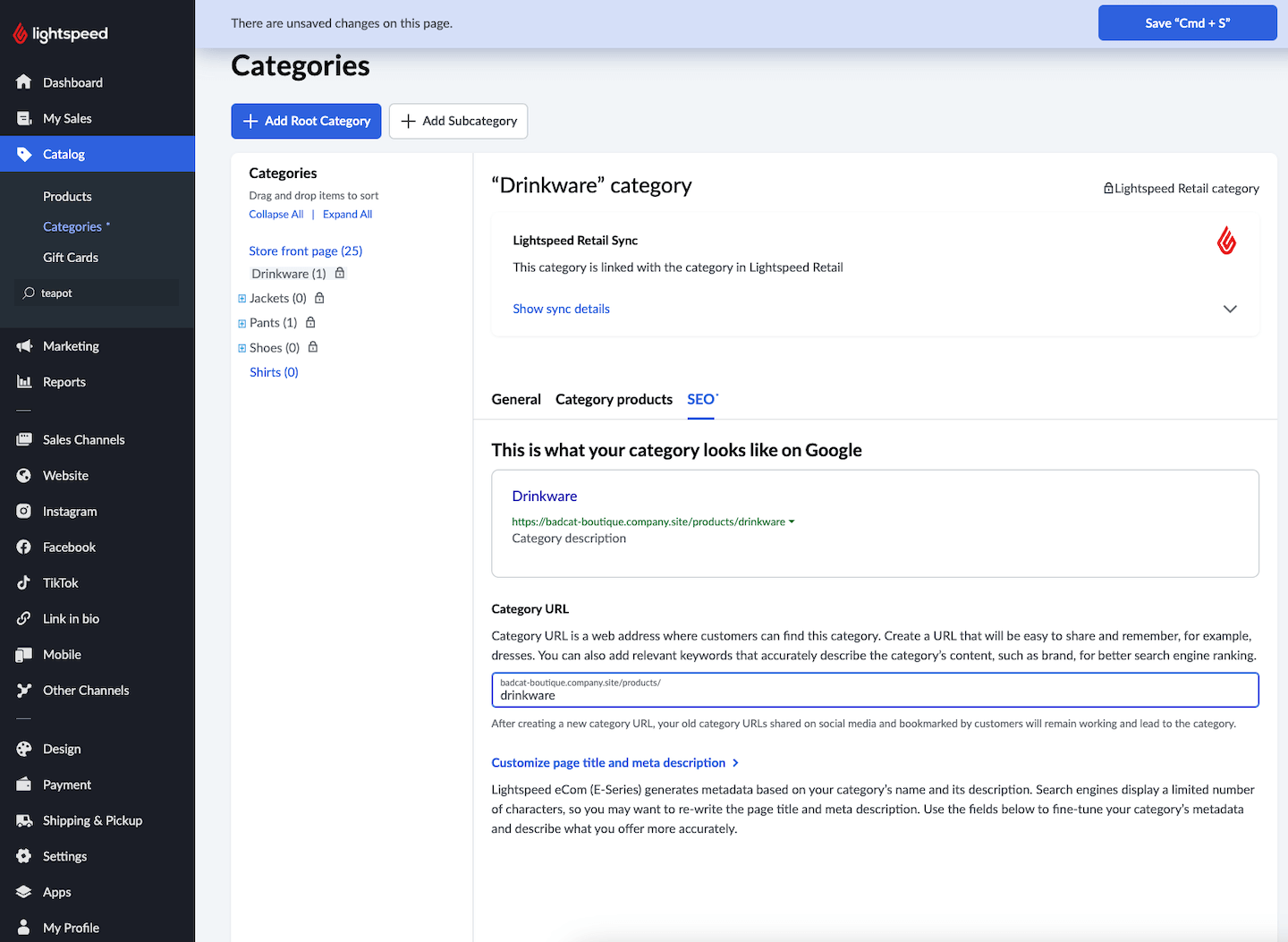Click the Reports bar chart icon
1288x942 pixels.
pos(24,382)
